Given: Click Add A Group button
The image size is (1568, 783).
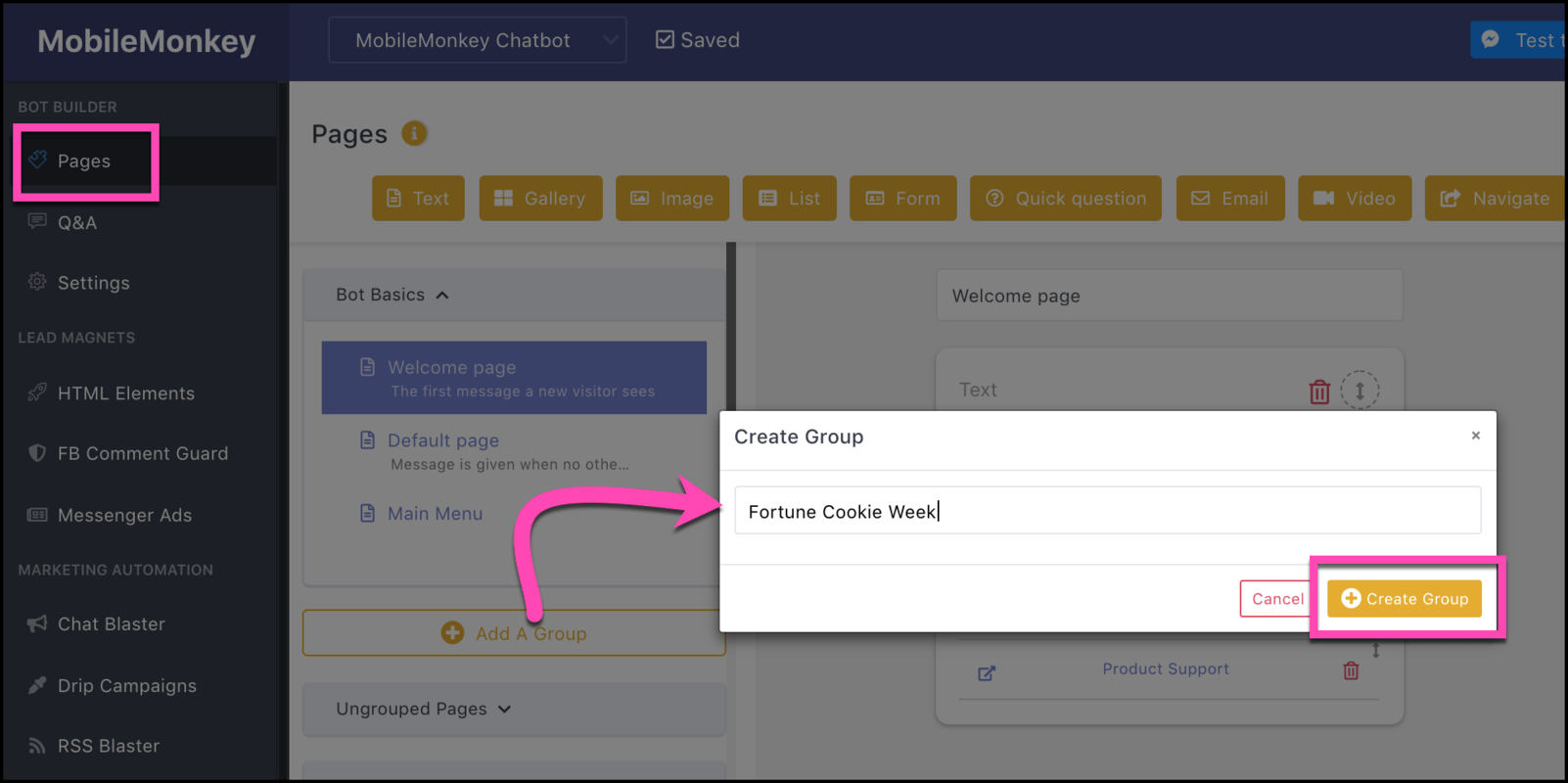Looking at the screenshot, I should (514, 633).
